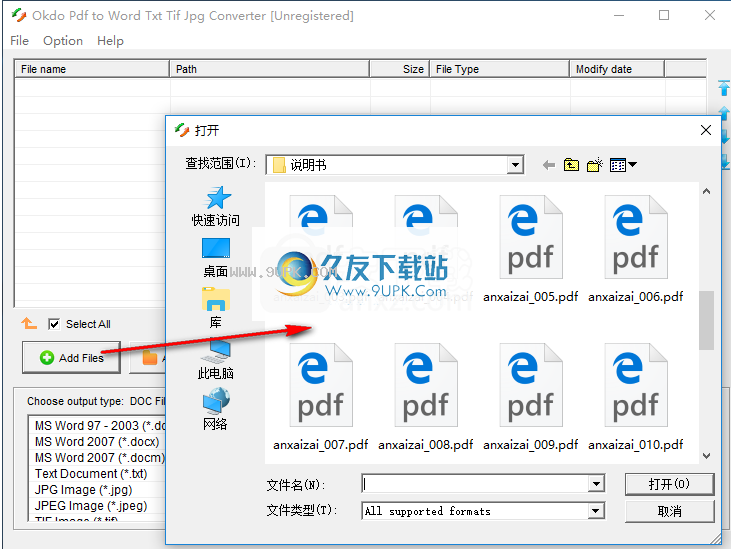Click the File Type column header
This screenshot has width=731, height=549.
pos(499,69)
